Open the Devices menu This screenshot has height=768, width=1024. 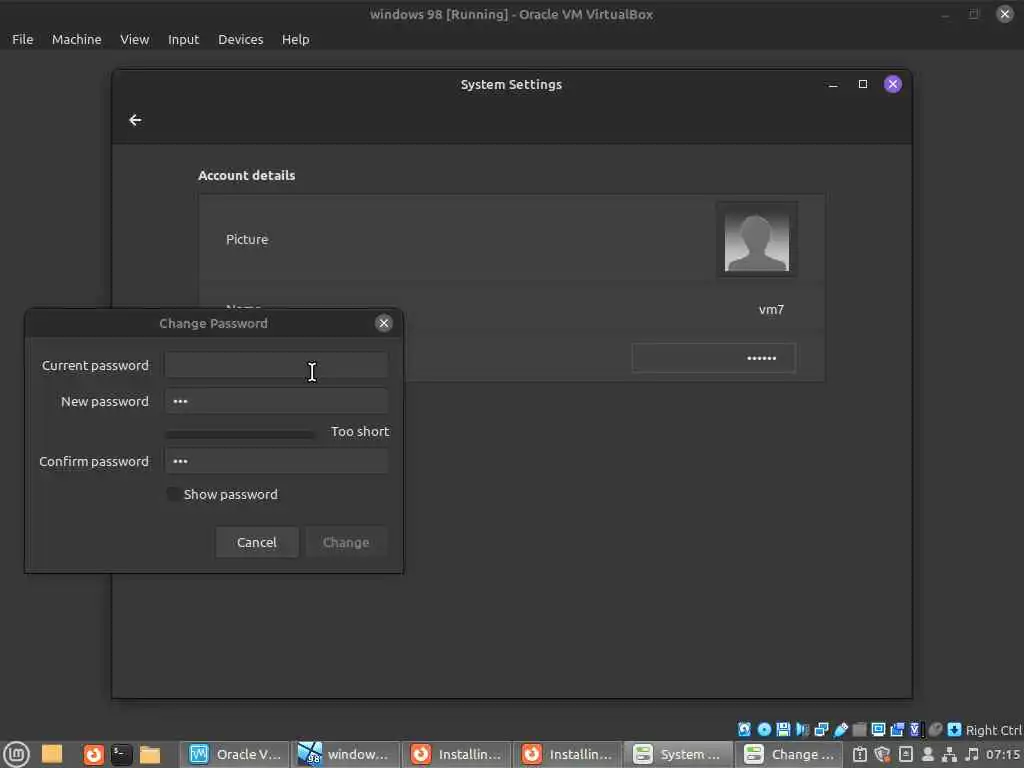point(240,39)
